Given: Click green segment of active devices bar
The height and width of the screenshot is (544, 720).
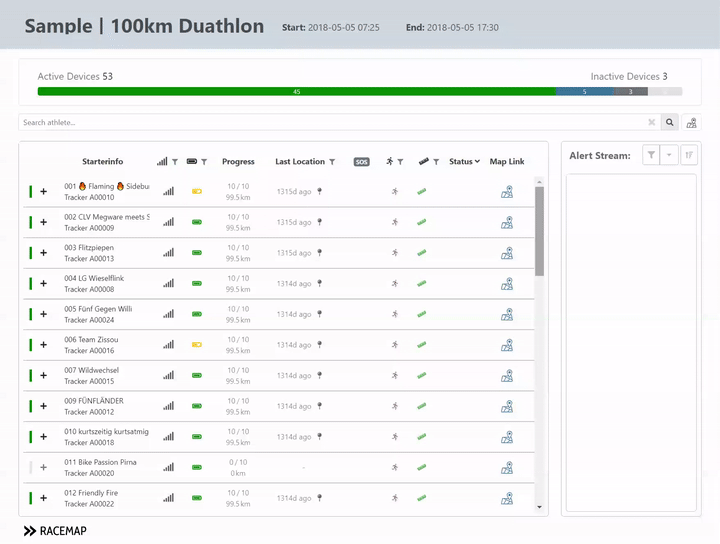Looking at the screenshot, I should click(x=296, y=91).
